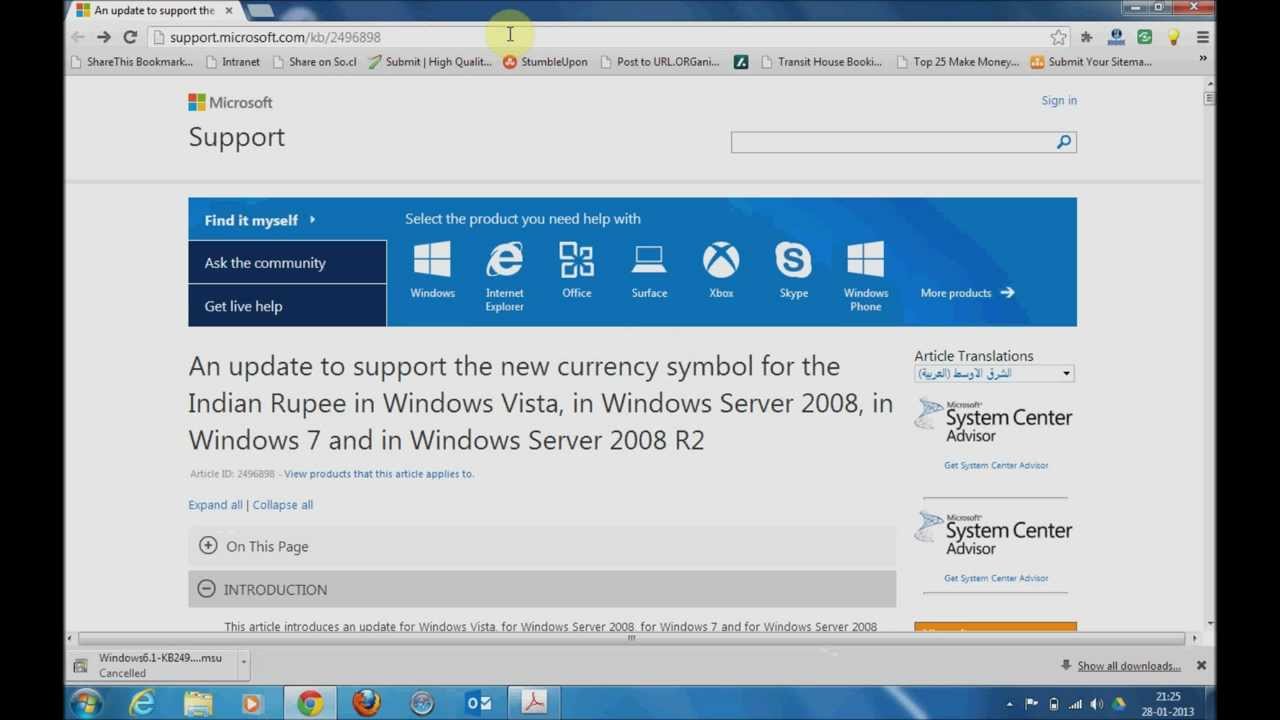Show hidden system tray icons
Image resolution: width=1280 pixels, height=720 pixels.
click(1009, 704)
